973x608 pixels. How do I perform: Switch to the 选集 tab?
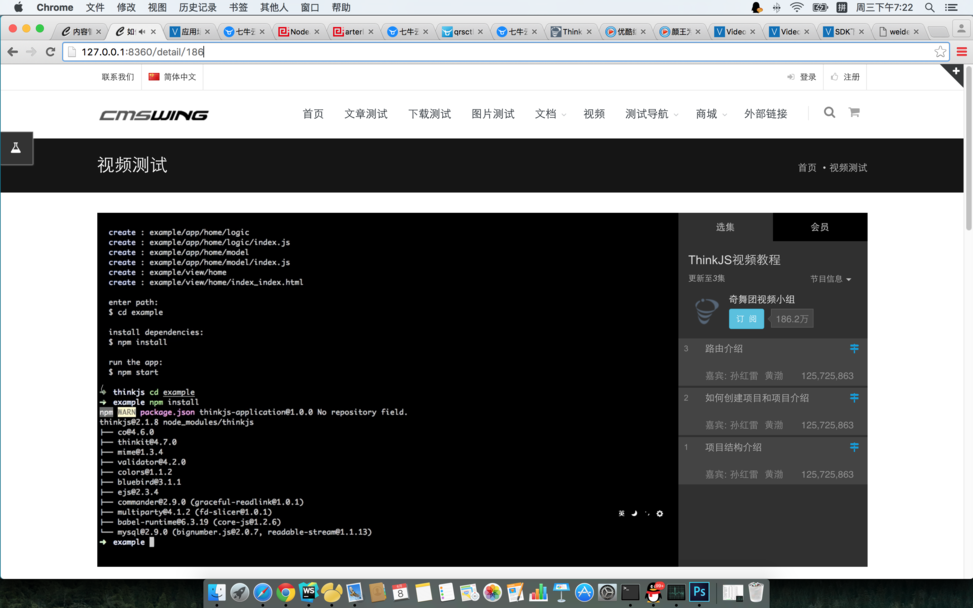coord(725,227)
